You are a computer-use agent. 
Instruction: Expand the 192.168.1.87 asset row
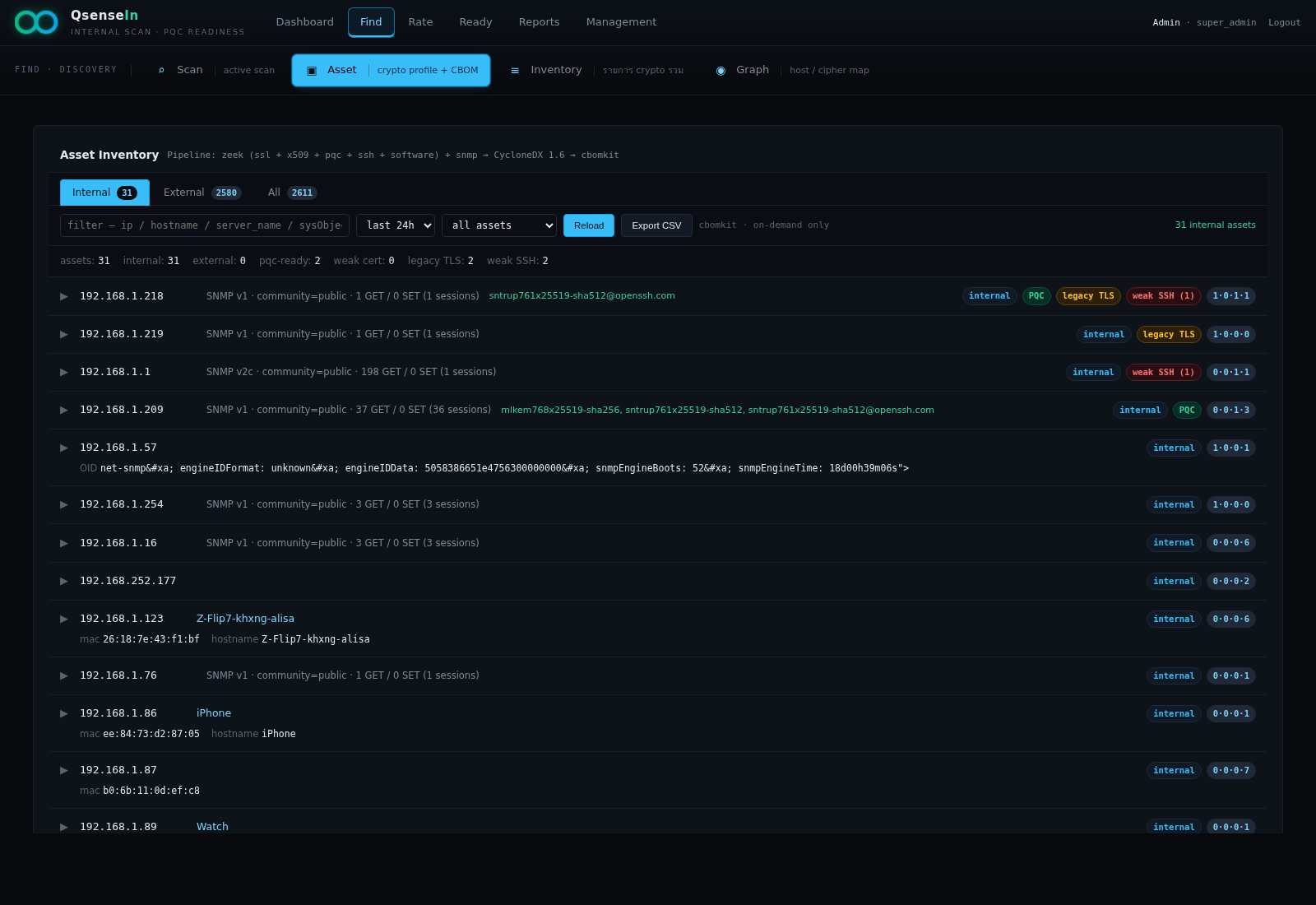[64, 770]
